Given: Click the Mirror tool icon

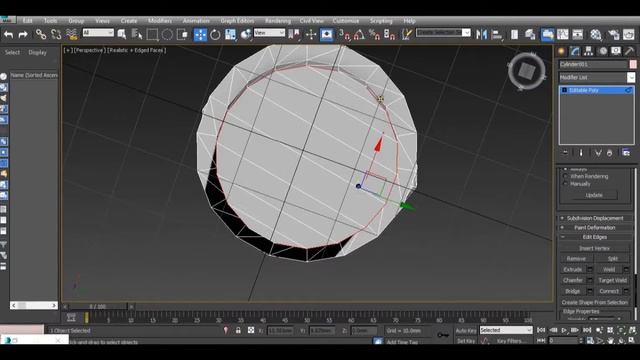Looking at the screenshot, I should (481, 35).
